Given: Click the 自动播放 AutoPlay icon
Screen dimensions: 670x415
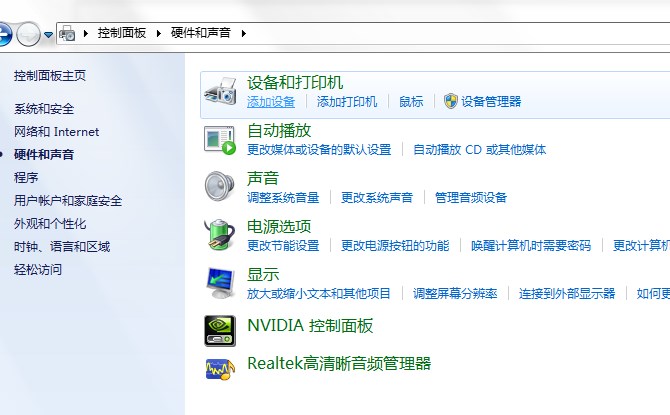Looking at the screenshot, I should click(x=220, y=140).
